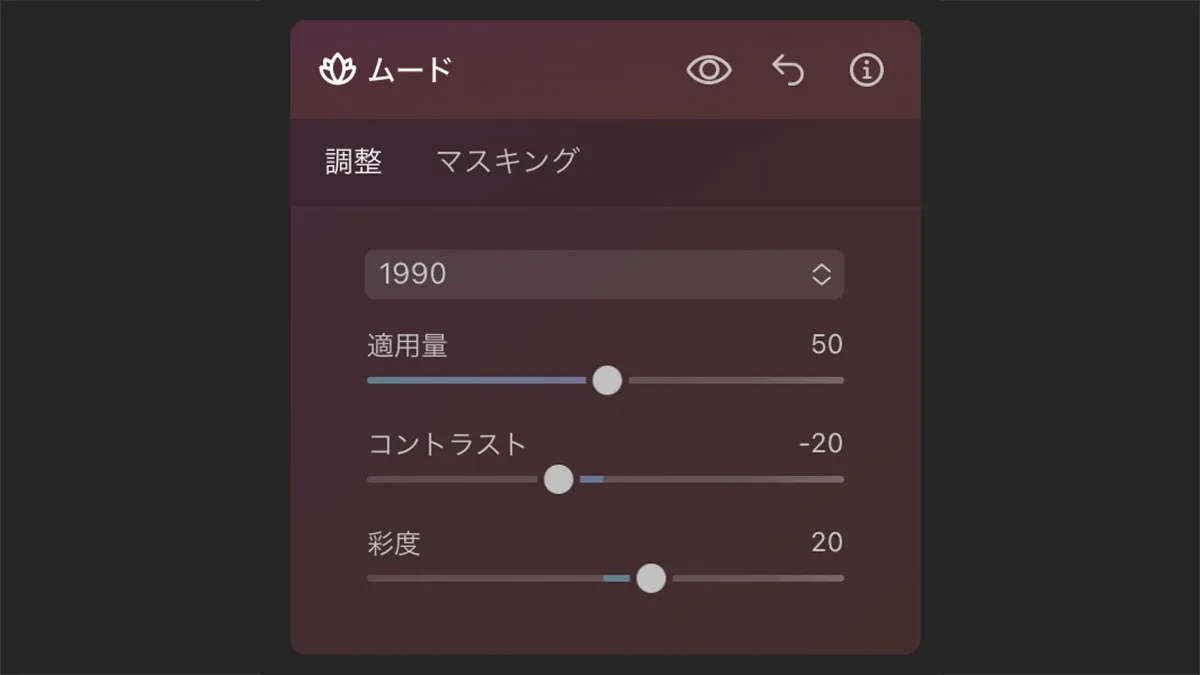
Task: Click the コントラスト slider handle
Action: pyautogui.click(x=558, y=479)
